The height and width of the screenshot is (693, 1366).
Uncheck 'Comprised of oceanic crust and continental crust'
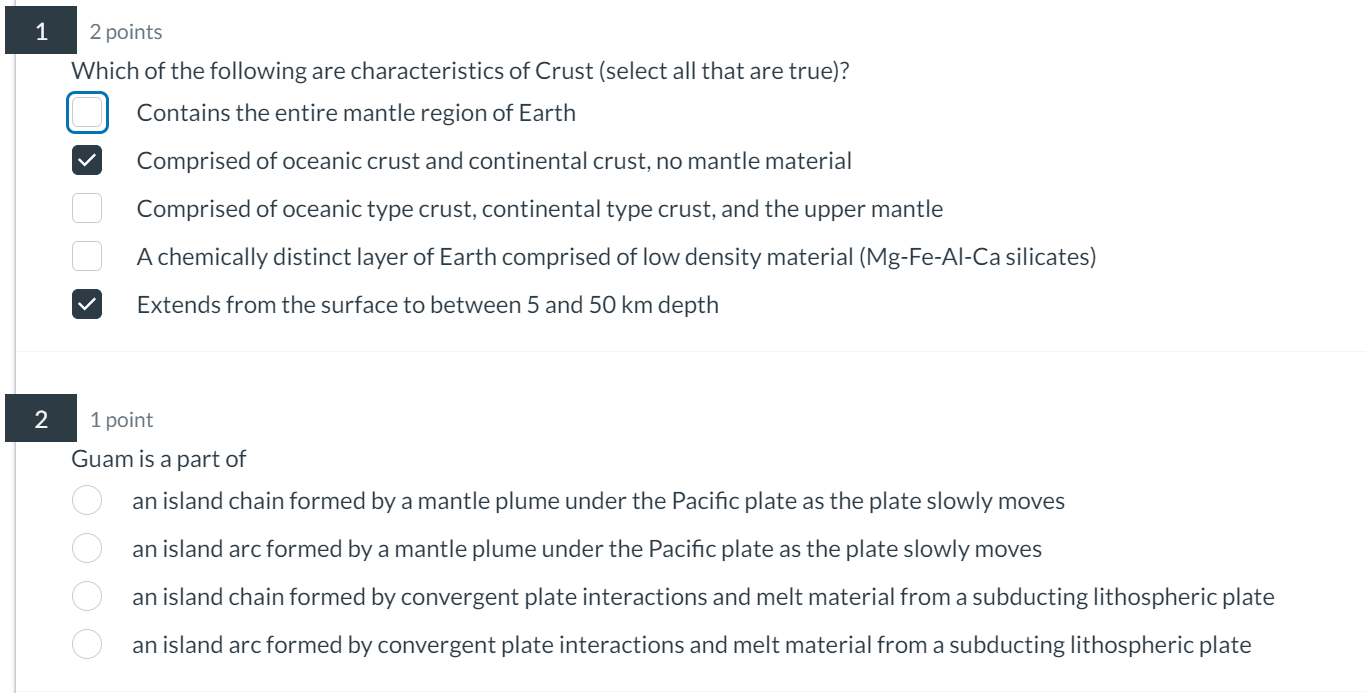(x=87, y=160)
